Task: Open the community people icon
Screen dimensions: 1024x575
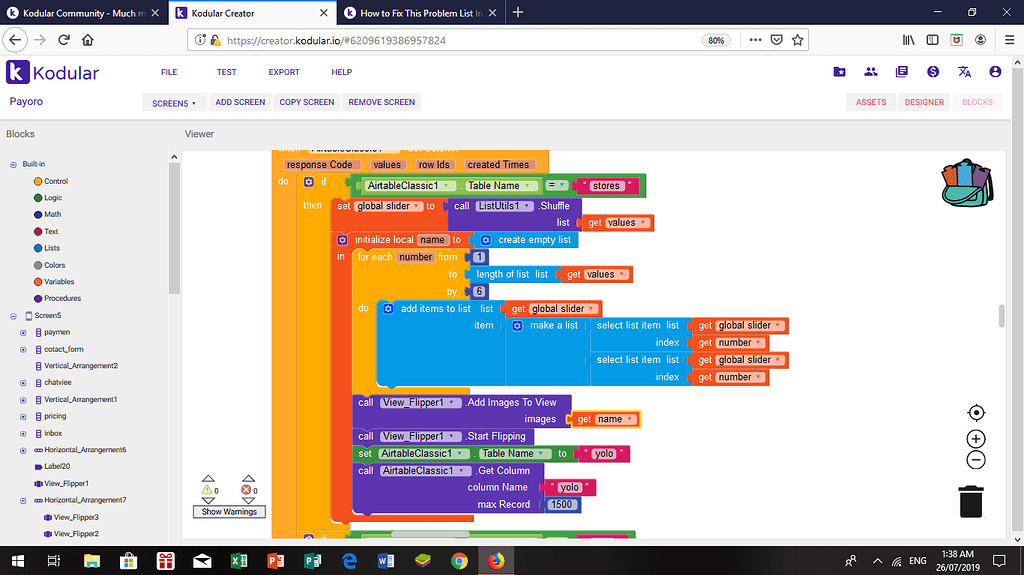Action: coord(871,72)
